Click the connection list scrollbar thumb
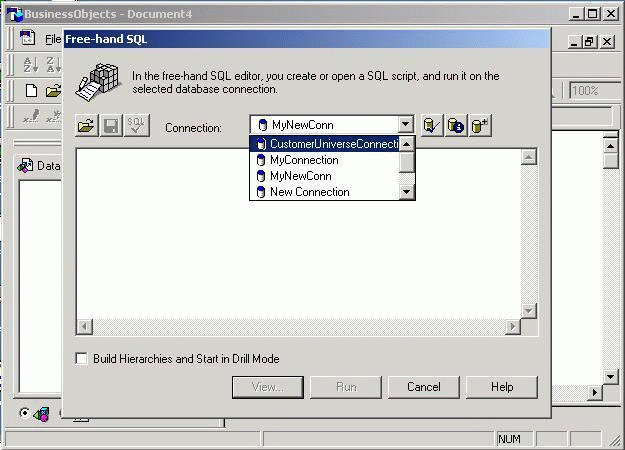Screen dimensions: 625x450 point(407,162)
